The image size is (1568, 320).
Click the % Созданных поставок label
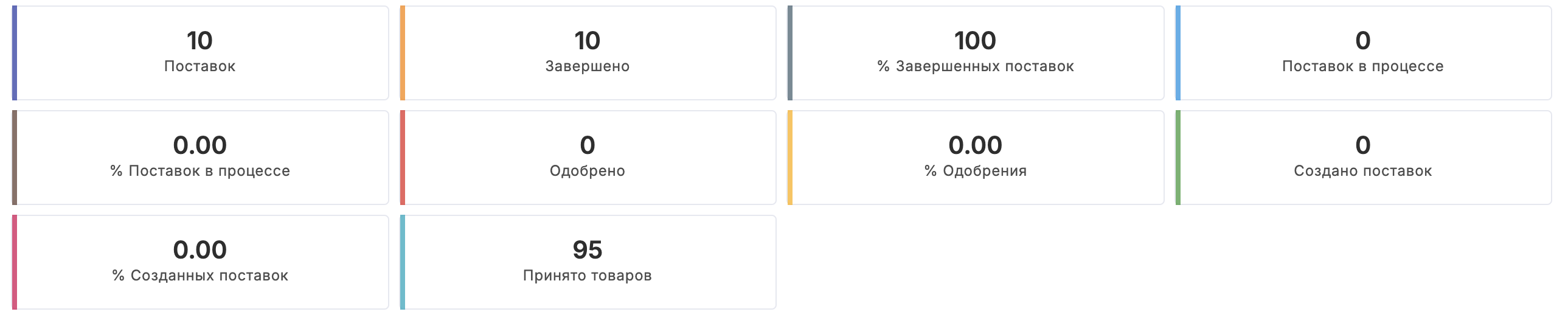point(199,276)
